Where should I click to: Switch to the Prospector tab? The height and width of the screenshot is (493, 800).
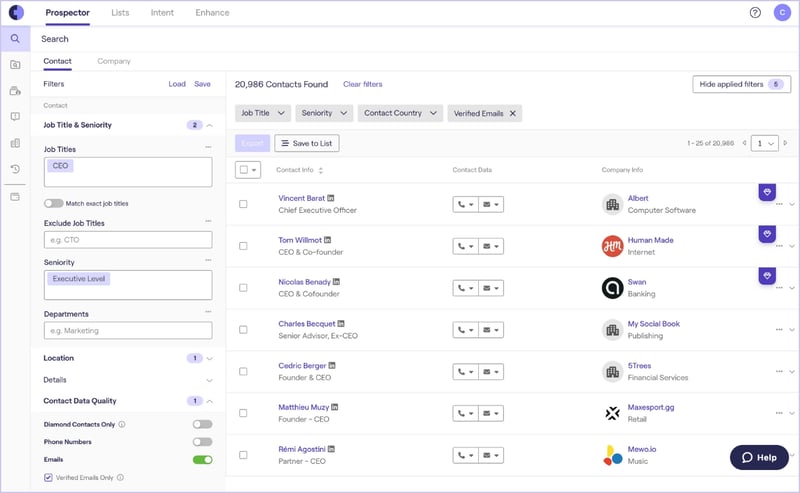tap(67, 13)
